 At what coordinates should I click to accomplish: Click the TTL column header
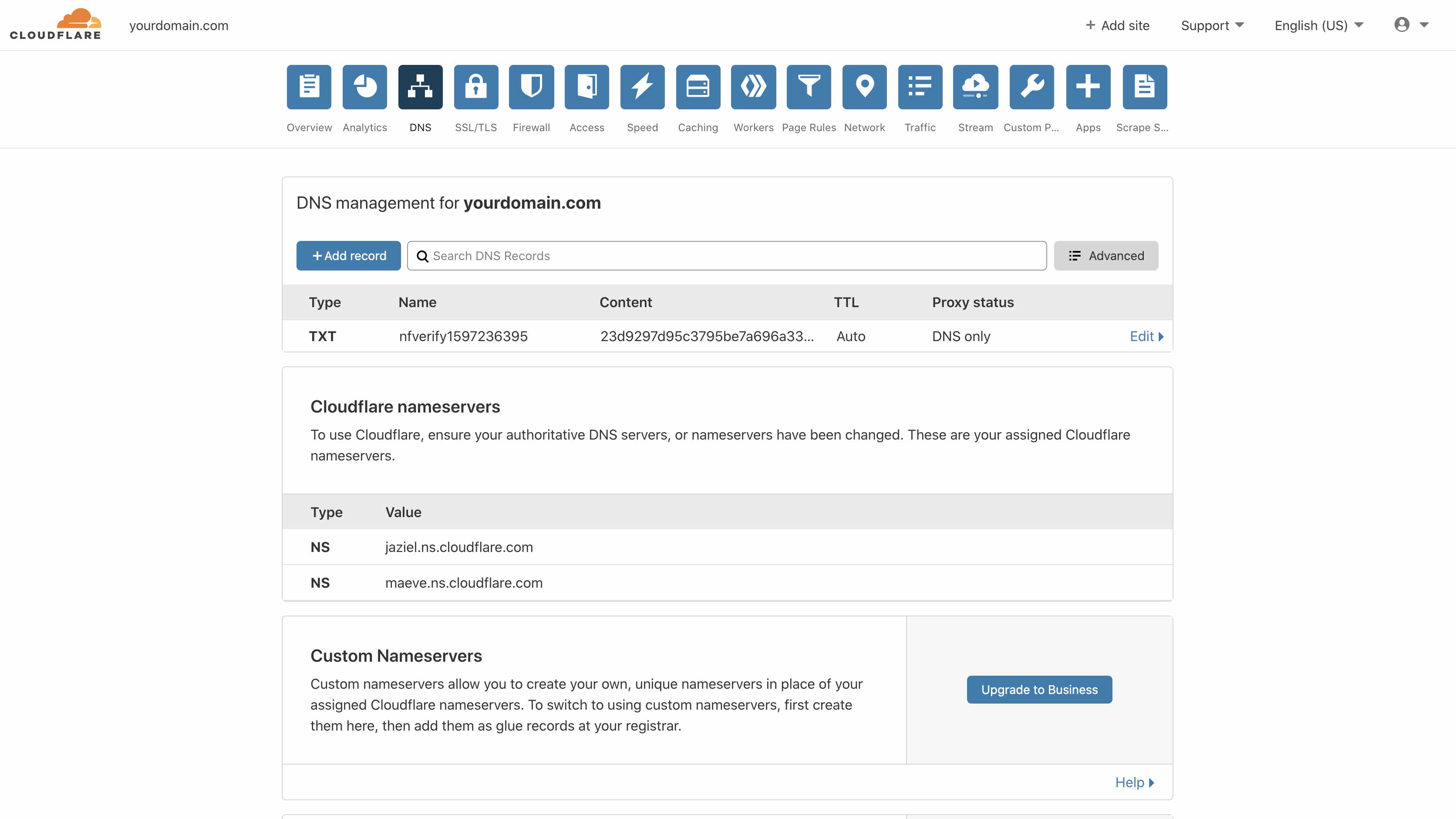(846, 303)
